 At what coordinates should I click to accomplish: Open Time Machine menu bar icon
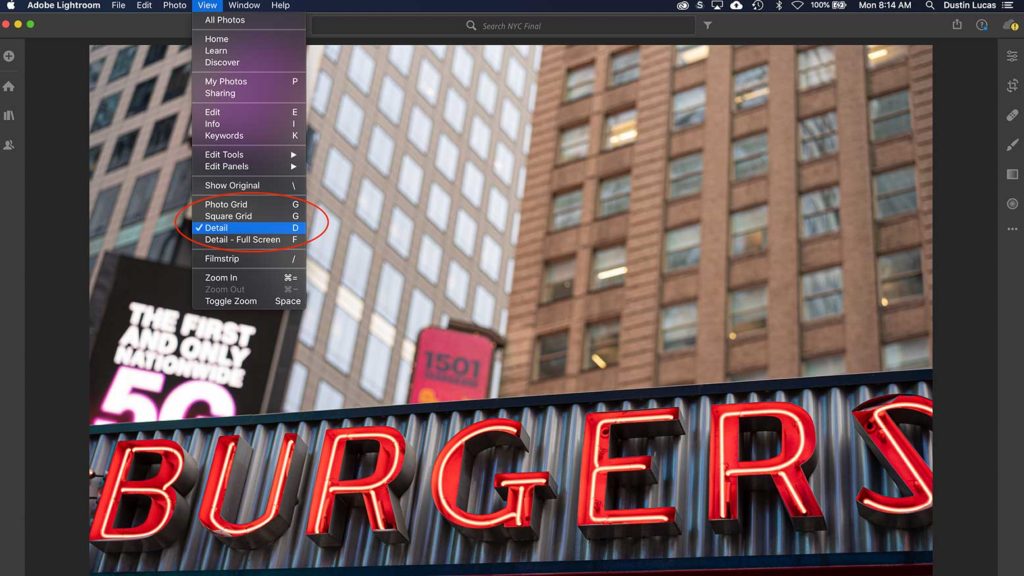pyautogui.click(x=758, y=5)
